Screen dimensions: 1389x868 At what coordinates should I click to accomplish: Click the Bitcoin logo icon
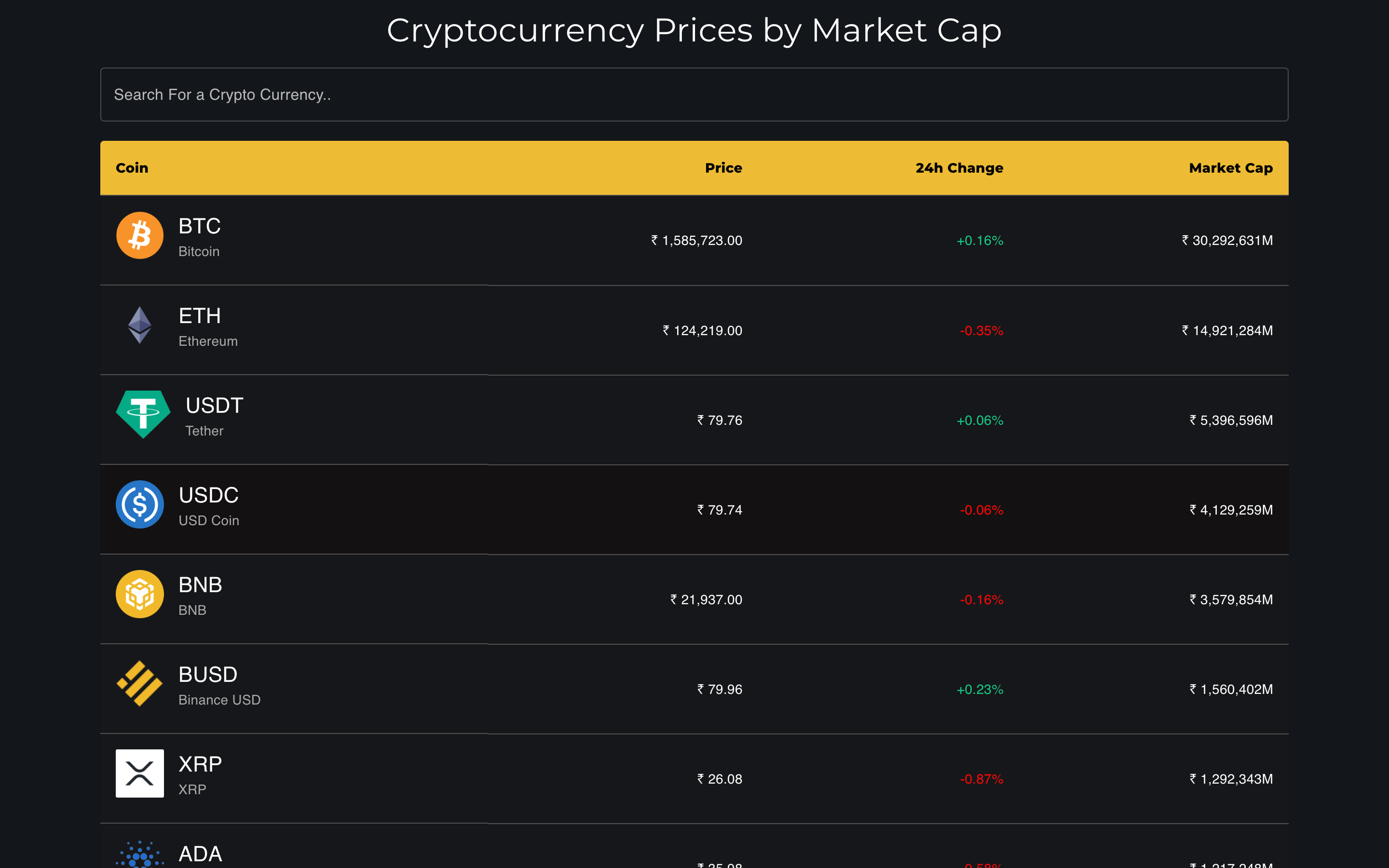tap(139, 235)
